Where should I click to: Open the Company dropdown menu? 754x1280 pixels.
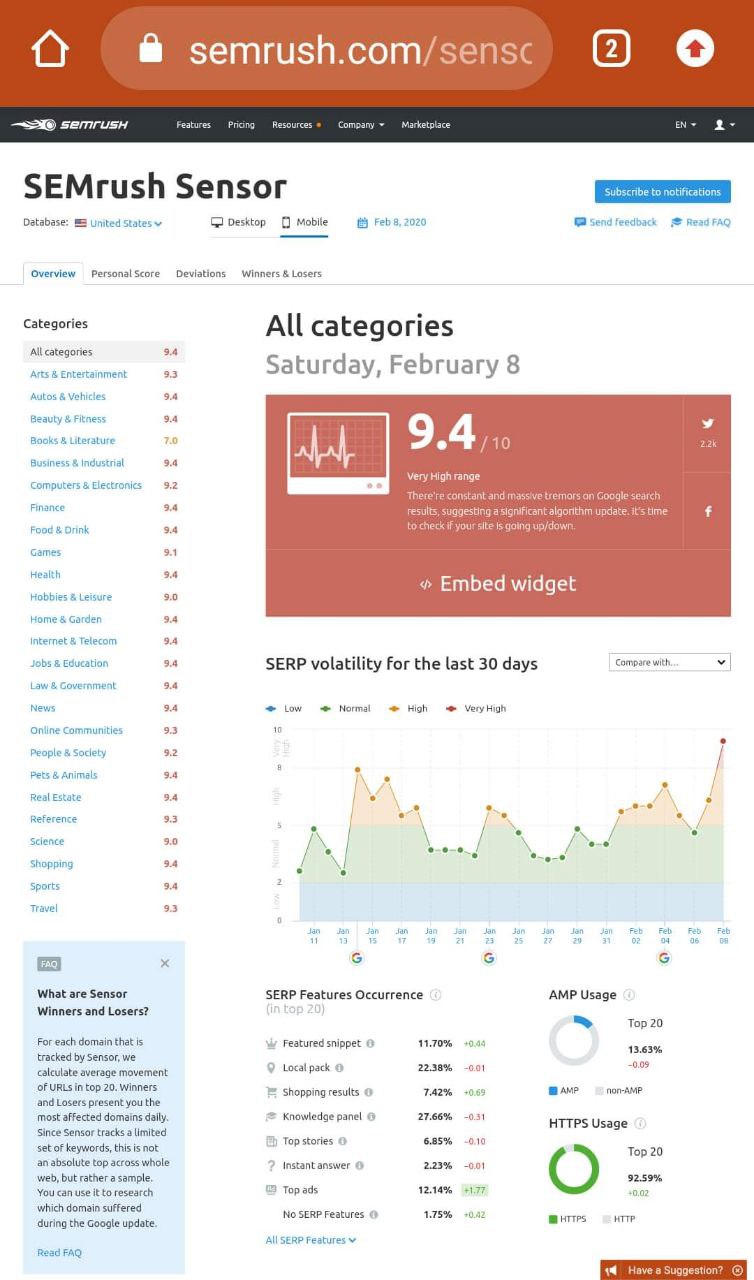point(361,125)
